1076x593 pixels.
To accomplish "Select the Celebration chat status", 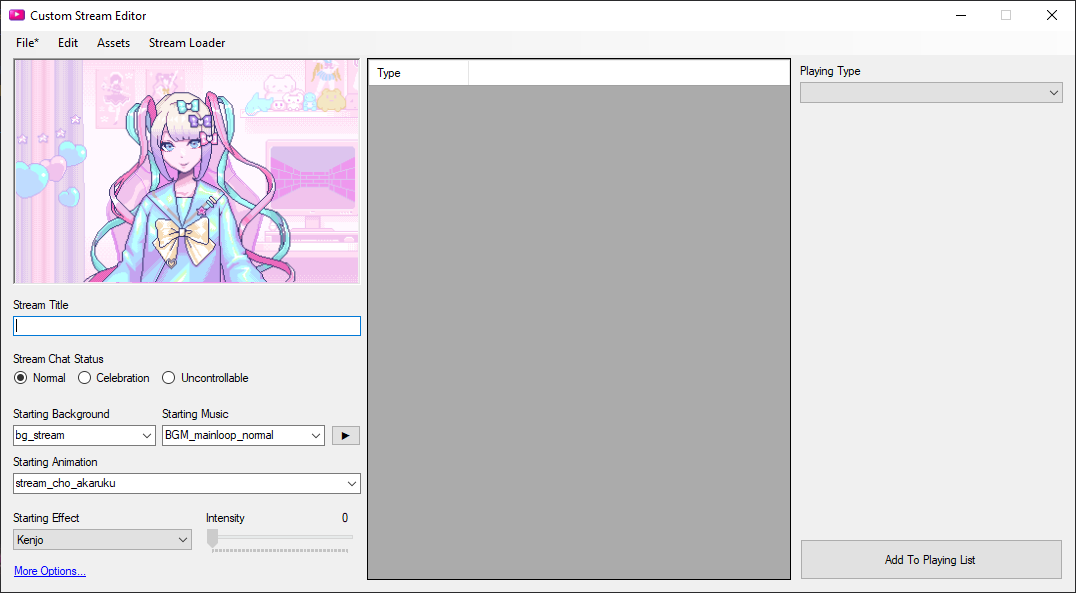I will click(x=86, y=378).
